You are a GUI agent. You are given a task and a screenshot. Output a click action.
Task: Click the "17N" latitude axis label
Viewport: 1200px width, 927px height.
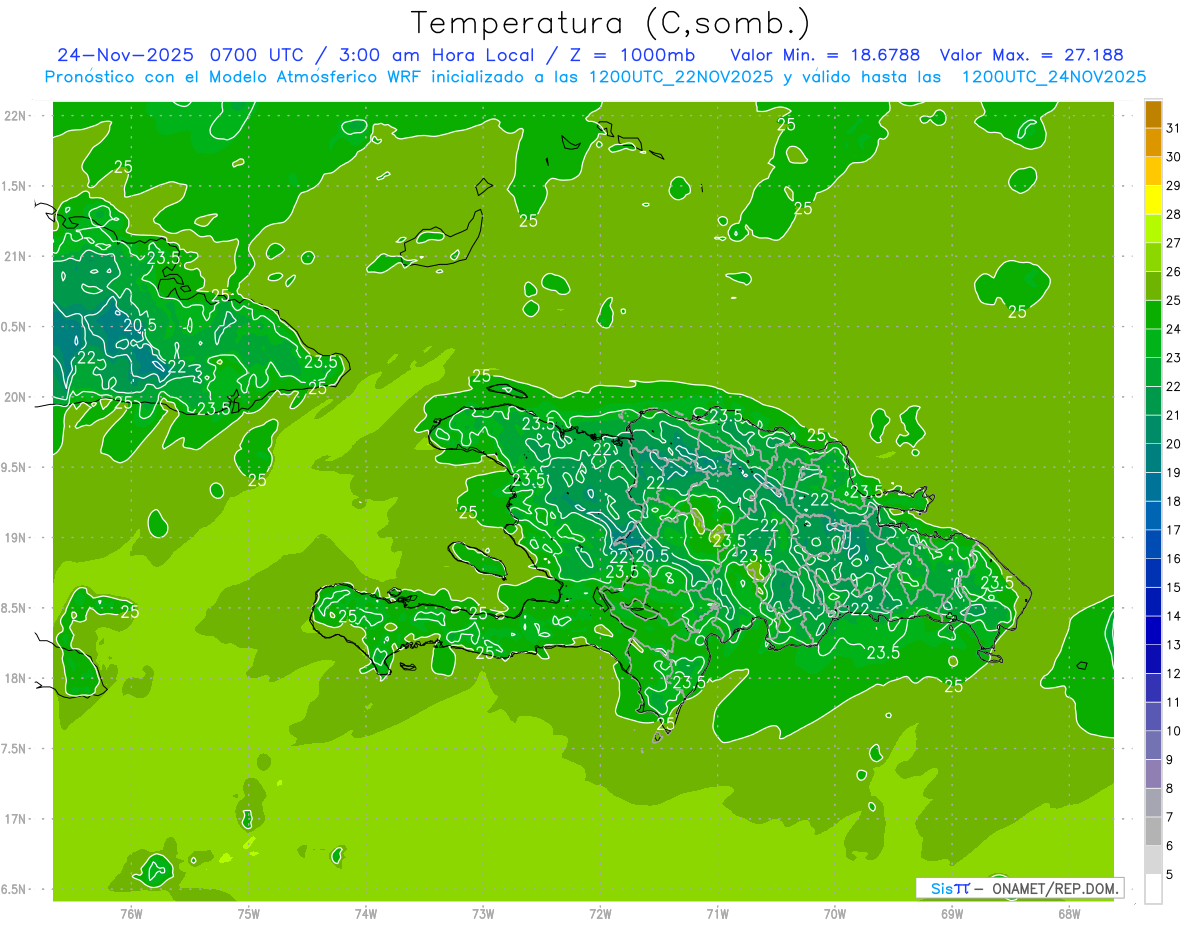point(16,819)
